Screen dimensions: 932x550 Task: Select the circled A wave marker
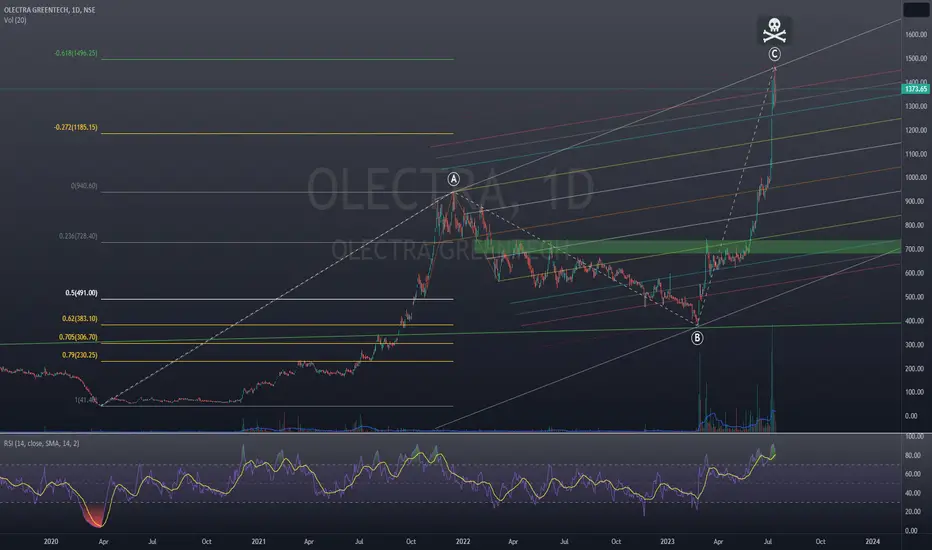(454, 179)
